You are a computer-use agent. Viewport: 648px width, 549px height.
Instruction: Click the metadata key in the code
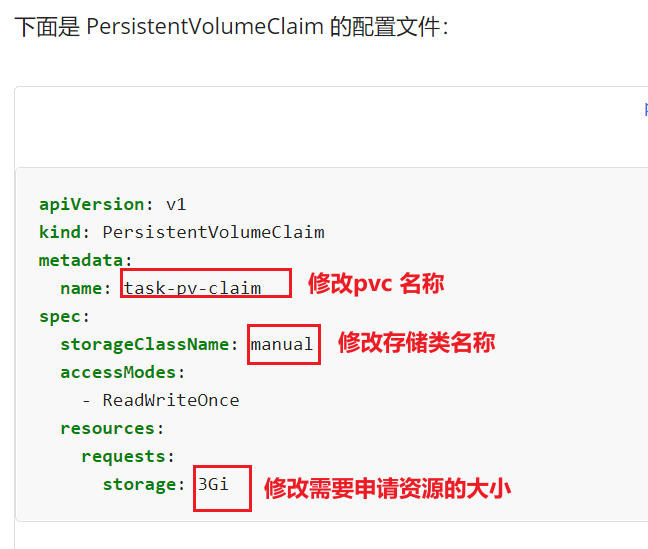click(x=81, y=260)
